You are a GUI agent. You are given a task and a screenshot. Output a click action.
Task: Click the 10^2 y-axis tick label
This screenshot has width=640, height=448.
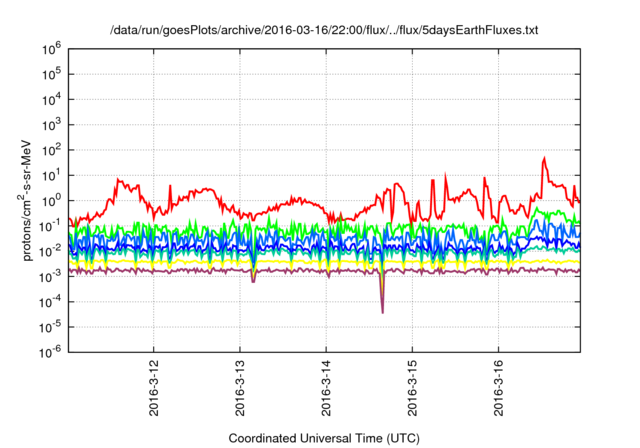[x=51, y=151]
